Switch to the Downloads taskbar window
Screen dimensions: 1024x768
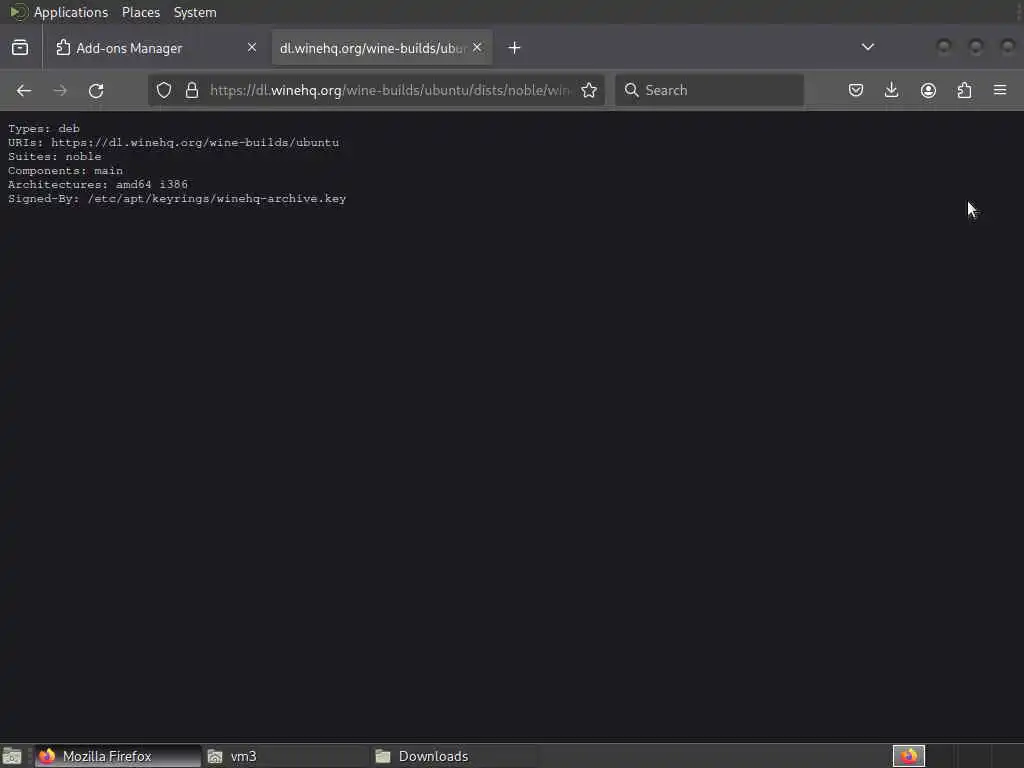pyautogui.click(x=455, y=756)
